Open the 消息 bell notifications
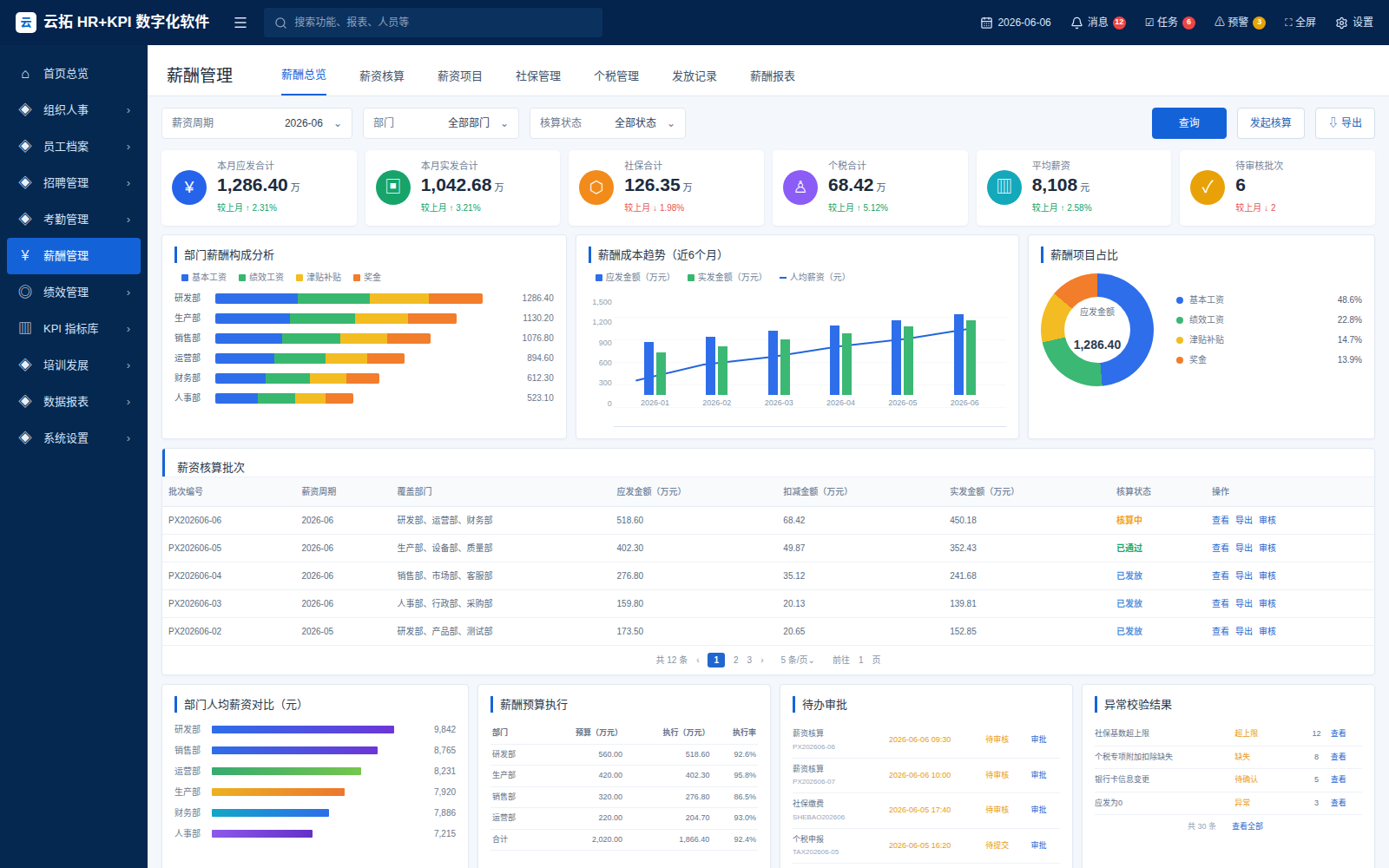1389x868 pixels. pyautogui.click(x=1097, y=23)
